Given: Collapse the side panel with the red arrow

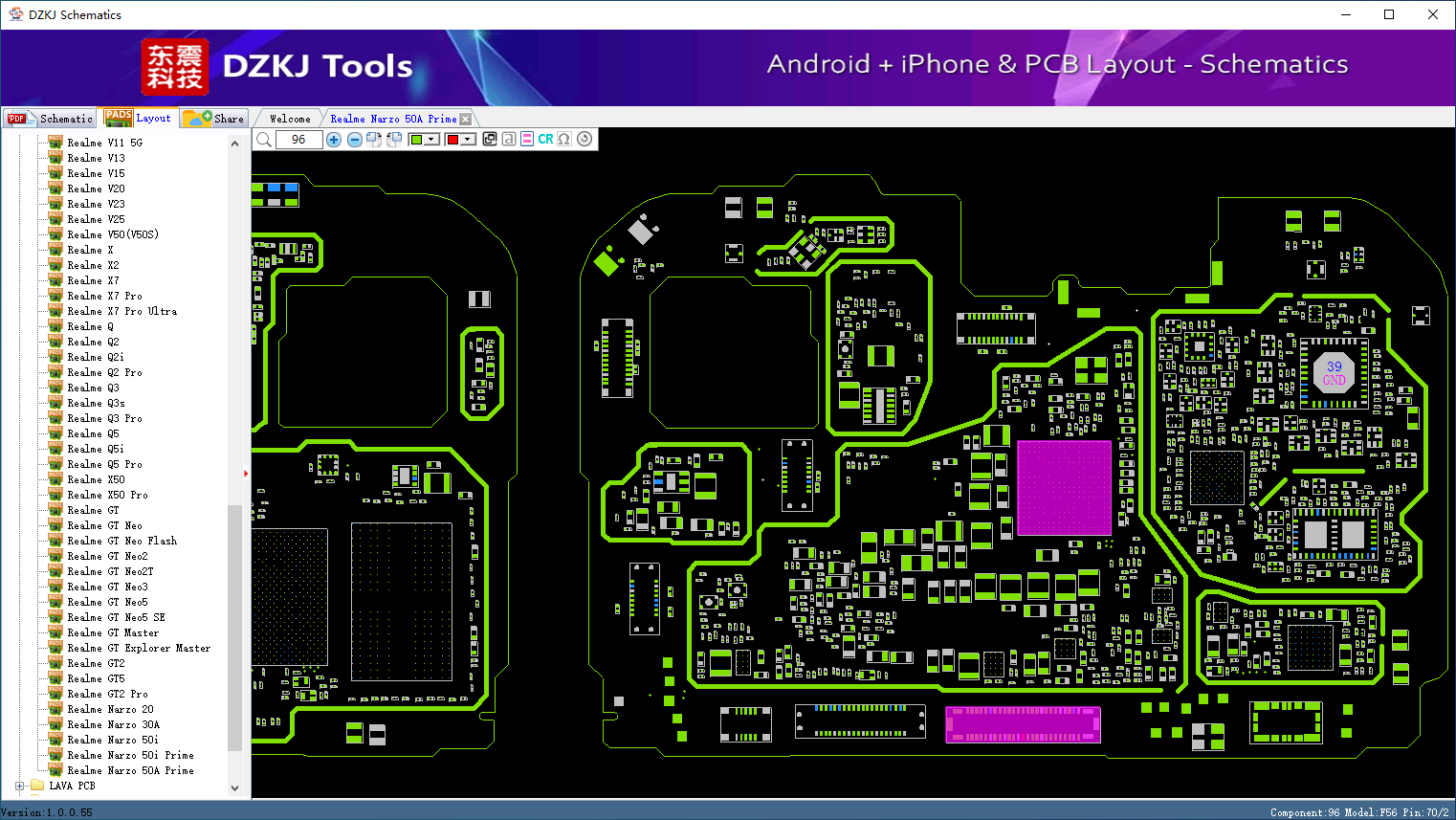Looking at the screenshot, I should click(x=247, y=473).
